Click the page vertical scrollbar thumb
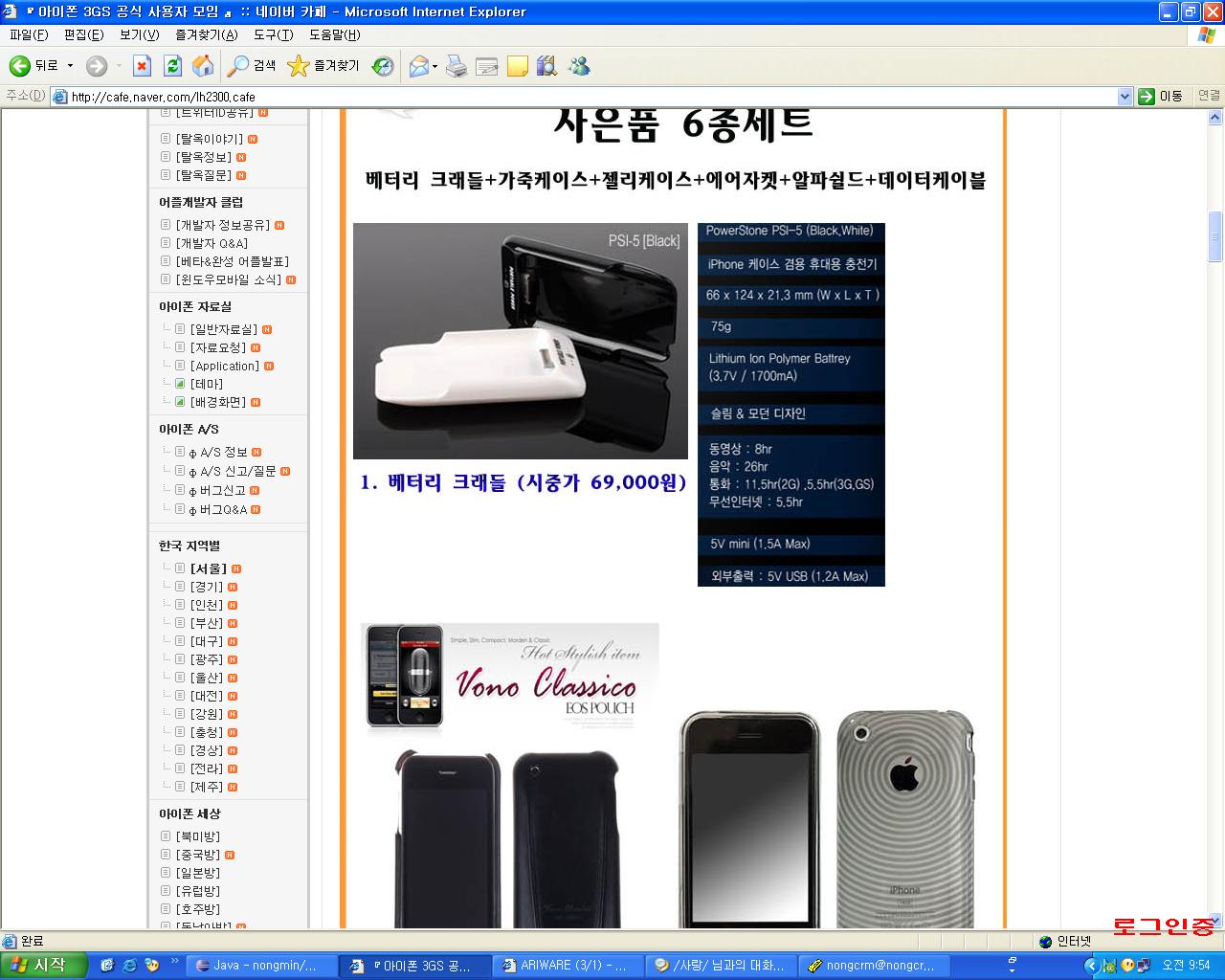The width and height of the screenshot is (1225, 980). 1215,235
